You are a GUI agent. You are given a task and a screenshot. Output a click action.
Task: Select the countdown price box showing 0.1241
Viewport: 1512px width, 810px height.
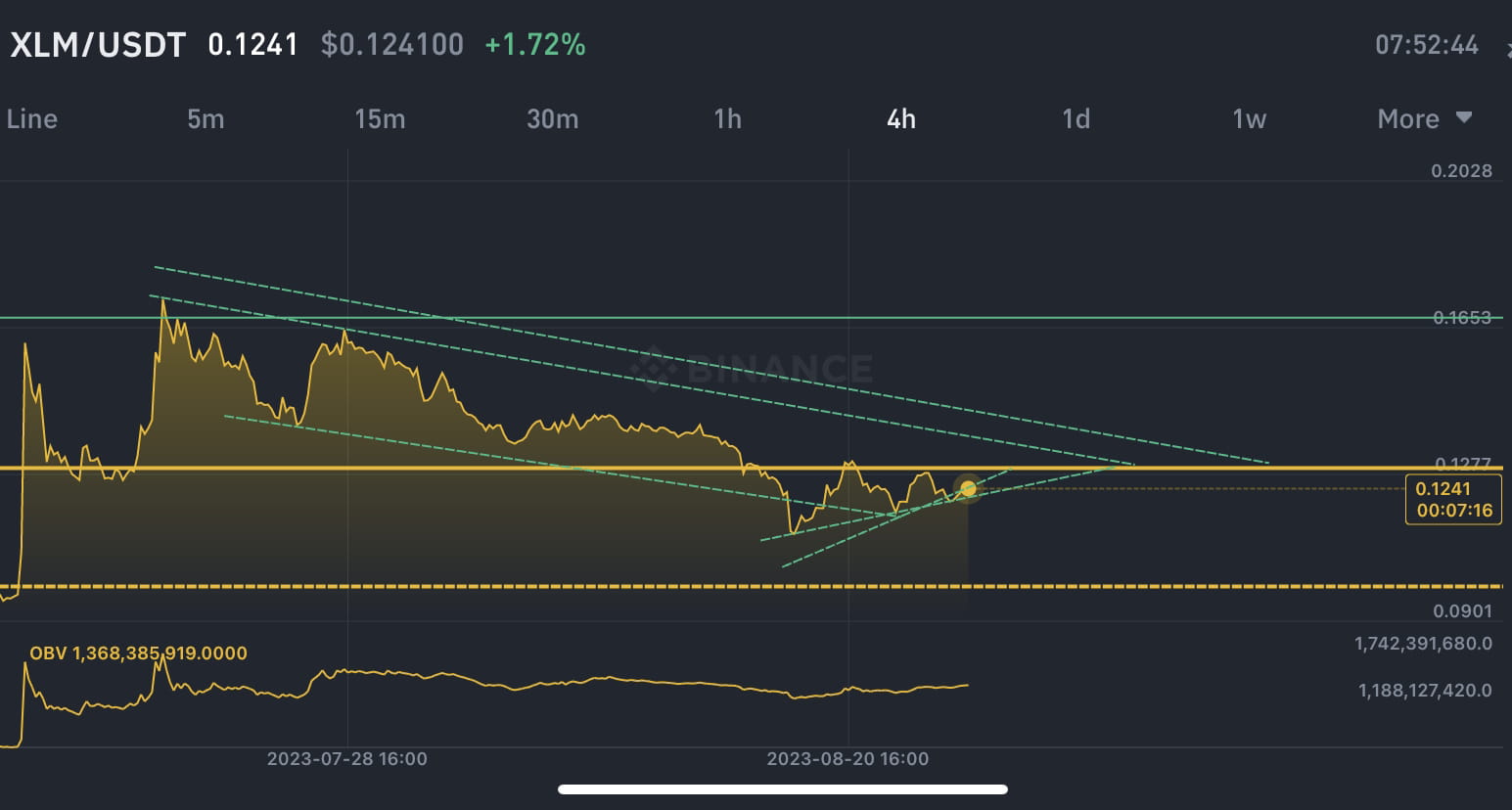[x=1452, y=498]
